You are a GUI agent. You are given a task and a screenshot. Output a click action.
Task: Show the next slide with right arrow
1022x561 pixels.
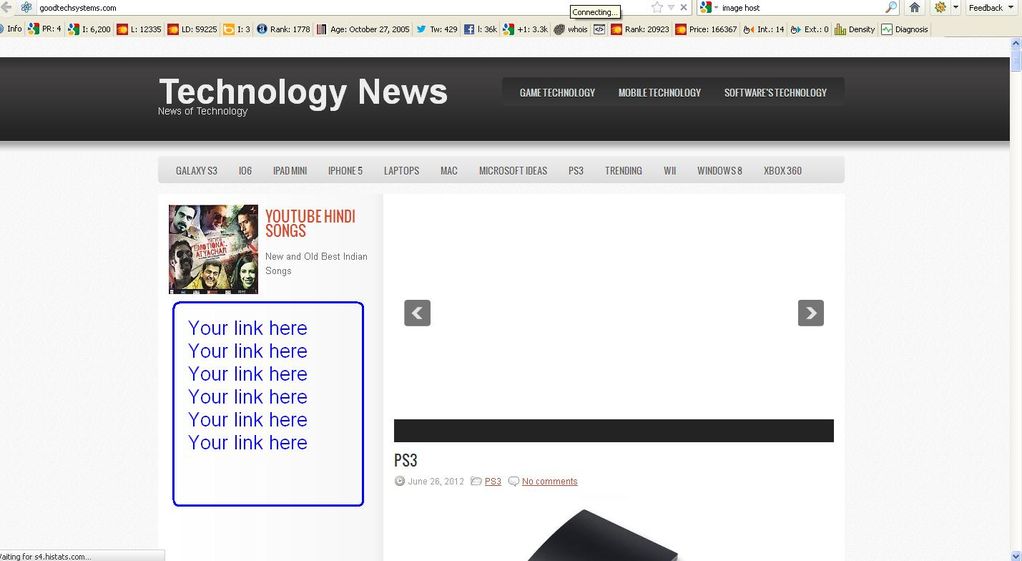(811, 313)
